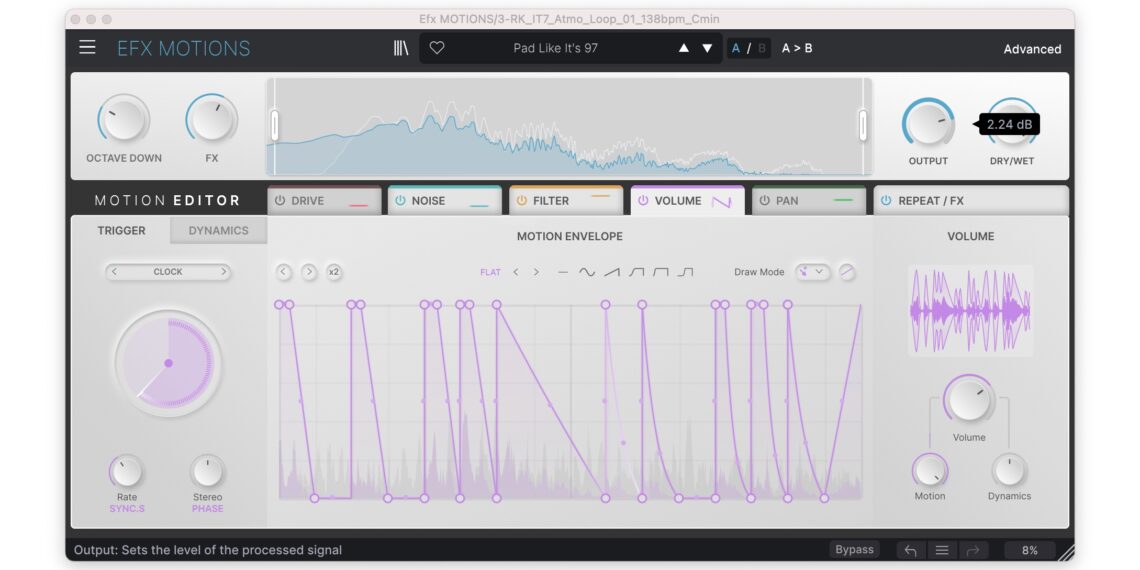Open the hamburger main menu
The image size is (1140, 570).
pos(87,48)
